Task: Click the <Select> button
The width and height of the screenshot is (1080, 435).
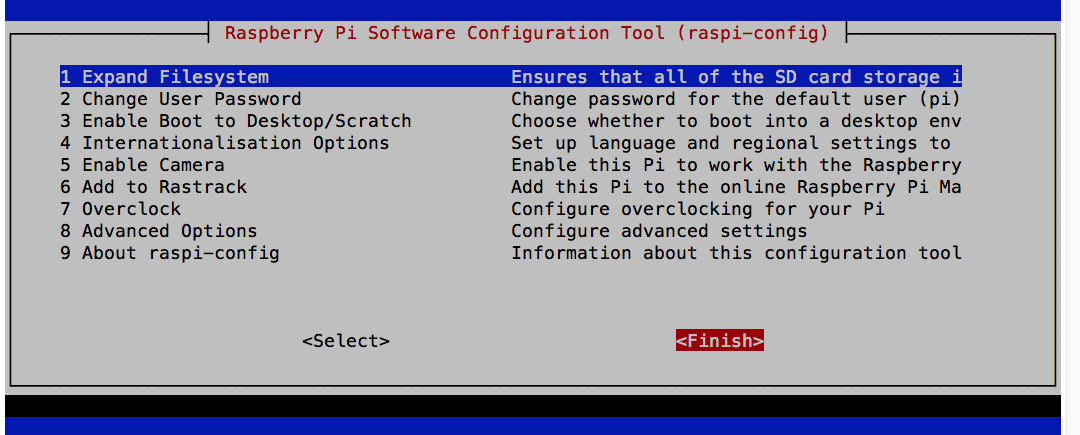Action: pyautogui.click(x=346, y=341)
